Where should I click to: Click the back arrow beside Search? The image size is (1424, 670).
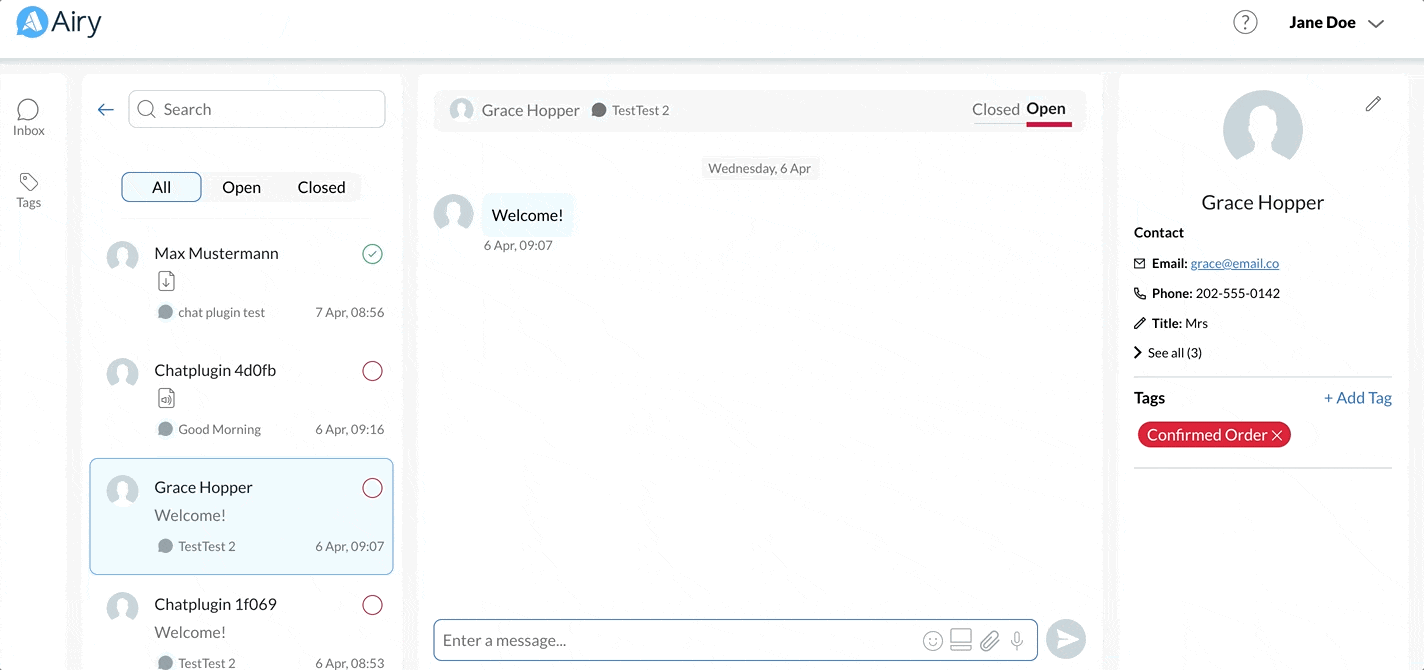(x=106, y=110)
